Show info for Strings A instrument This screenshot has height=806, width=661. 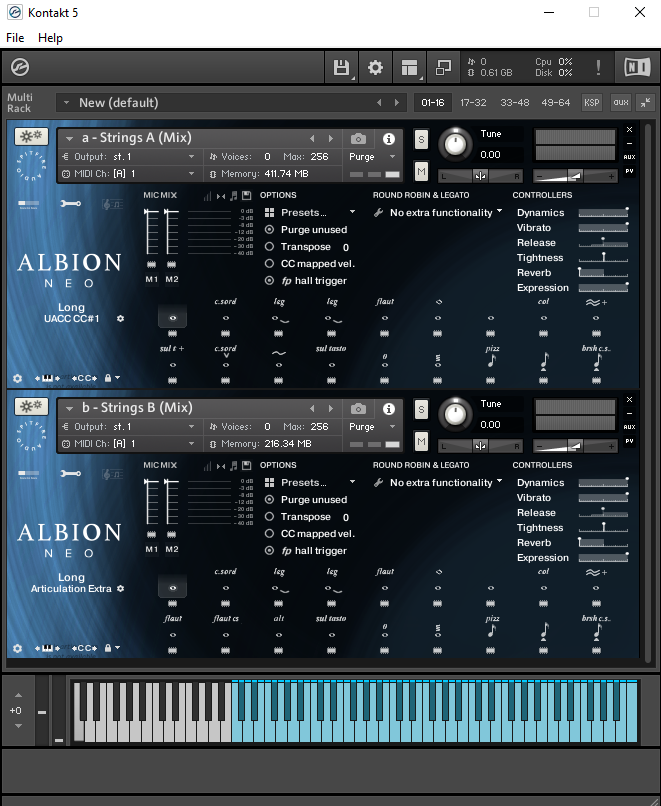click(389, 139)
